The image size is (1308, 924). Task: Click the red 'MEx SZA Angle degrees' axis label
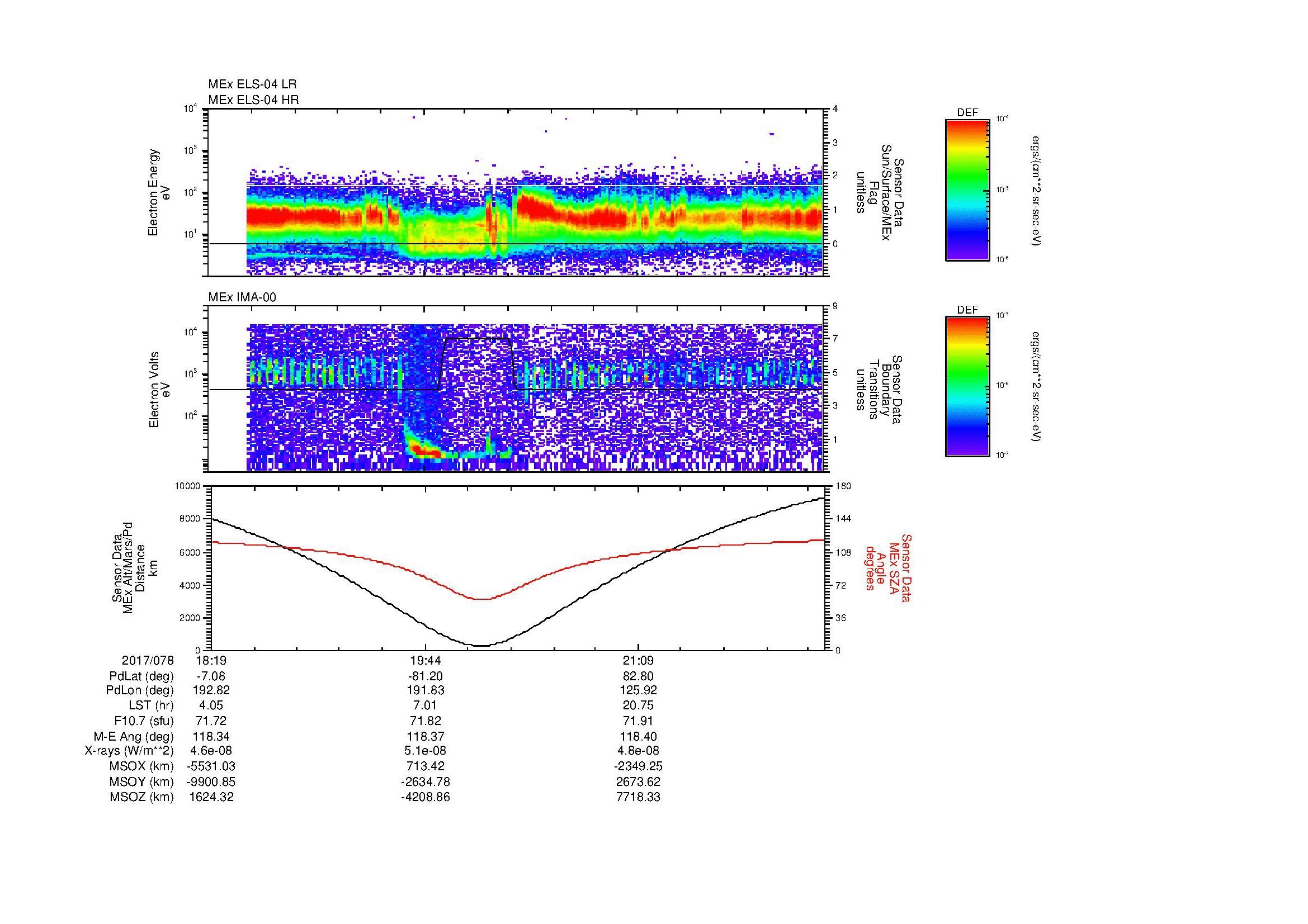887,568
